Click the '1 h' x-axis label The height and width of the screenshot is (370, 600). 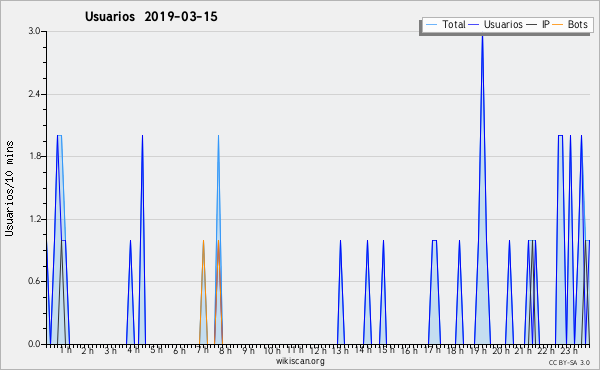(66, 350)
